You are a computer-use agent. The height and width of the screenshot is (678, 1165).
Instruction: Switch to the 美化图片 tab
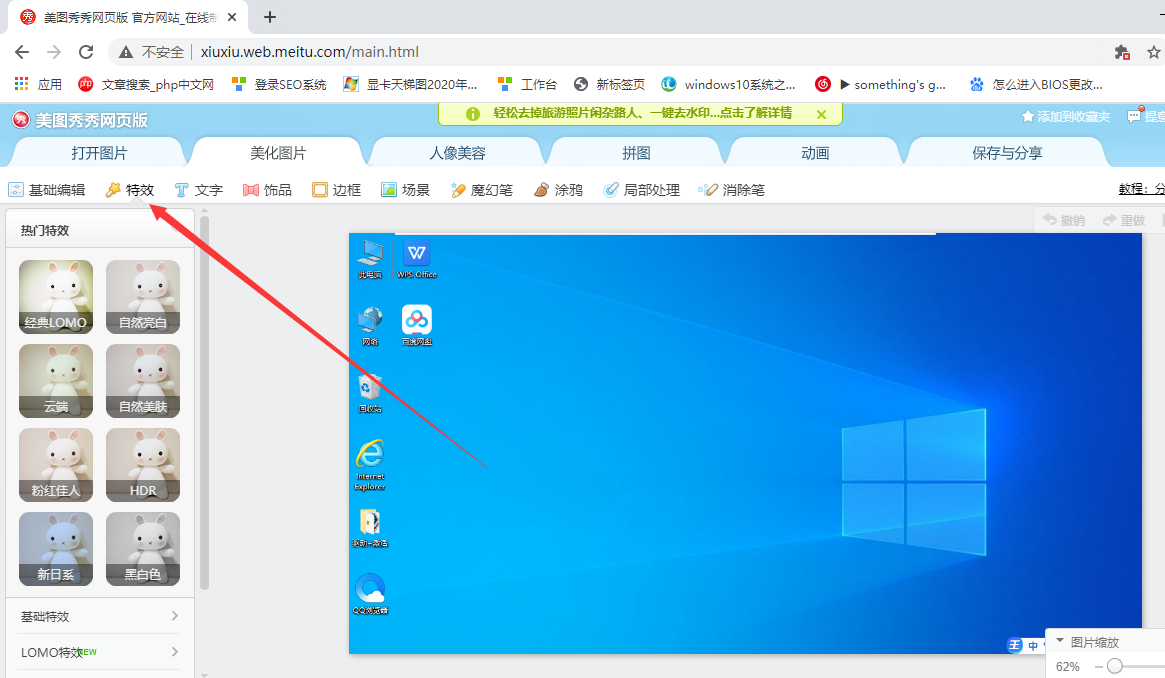tap(278, 153)
